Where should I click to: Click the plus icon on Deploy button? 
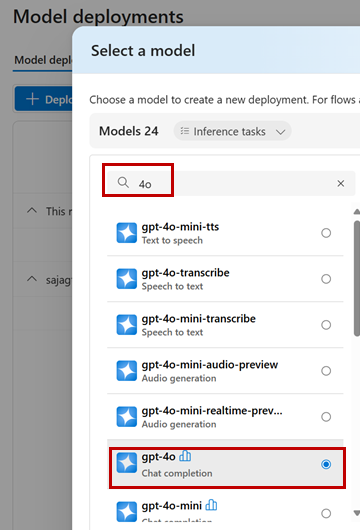coord(32,99)
